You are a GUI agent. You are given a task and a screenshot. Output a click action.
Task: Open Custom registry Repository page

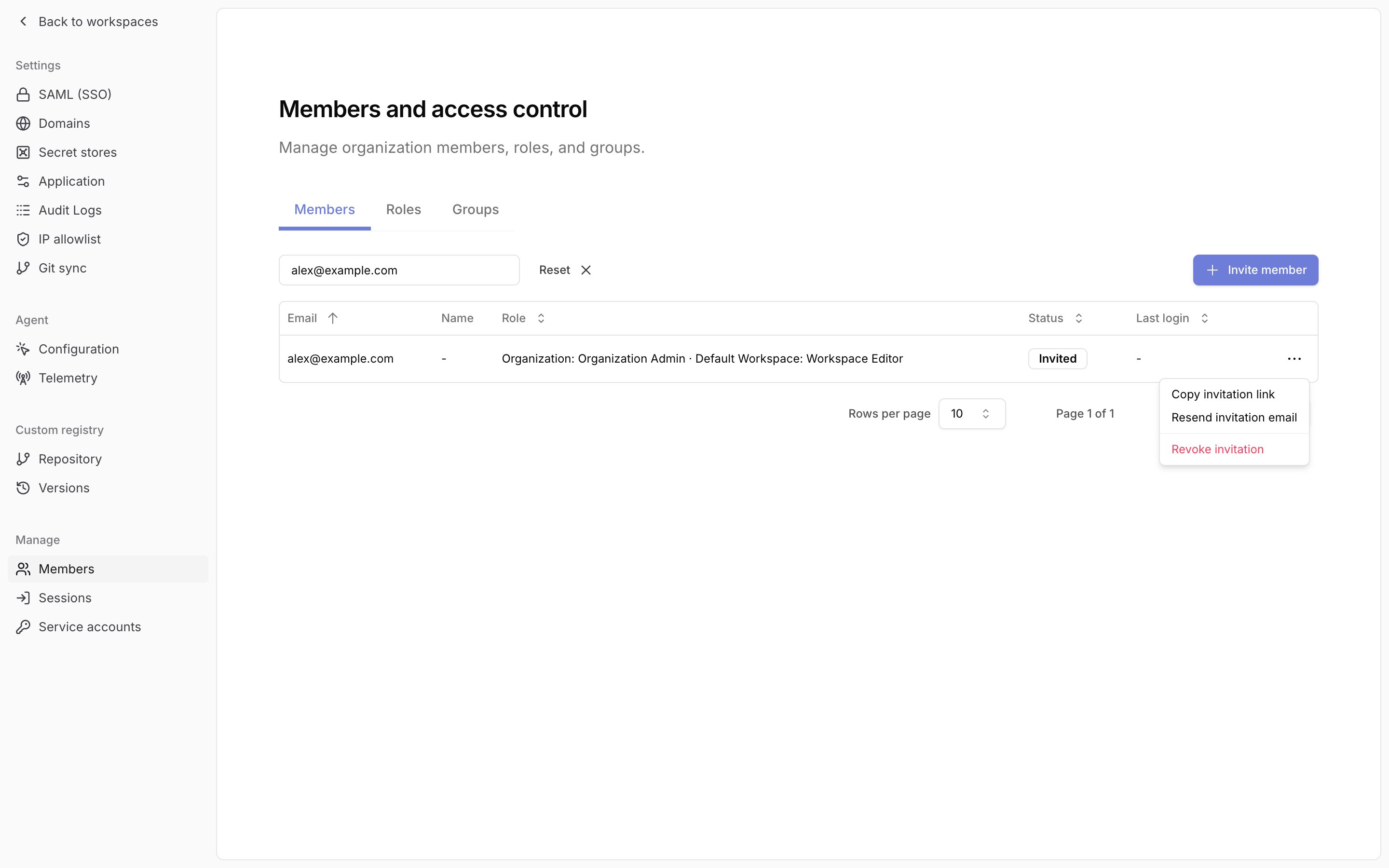click(108, 459)
